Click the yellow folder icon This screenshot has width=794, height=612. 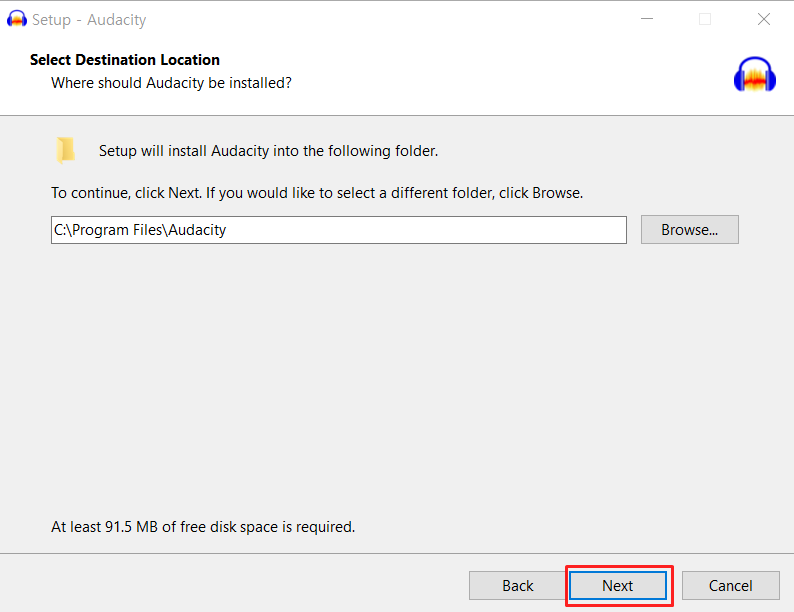click(x=65, y=150)
